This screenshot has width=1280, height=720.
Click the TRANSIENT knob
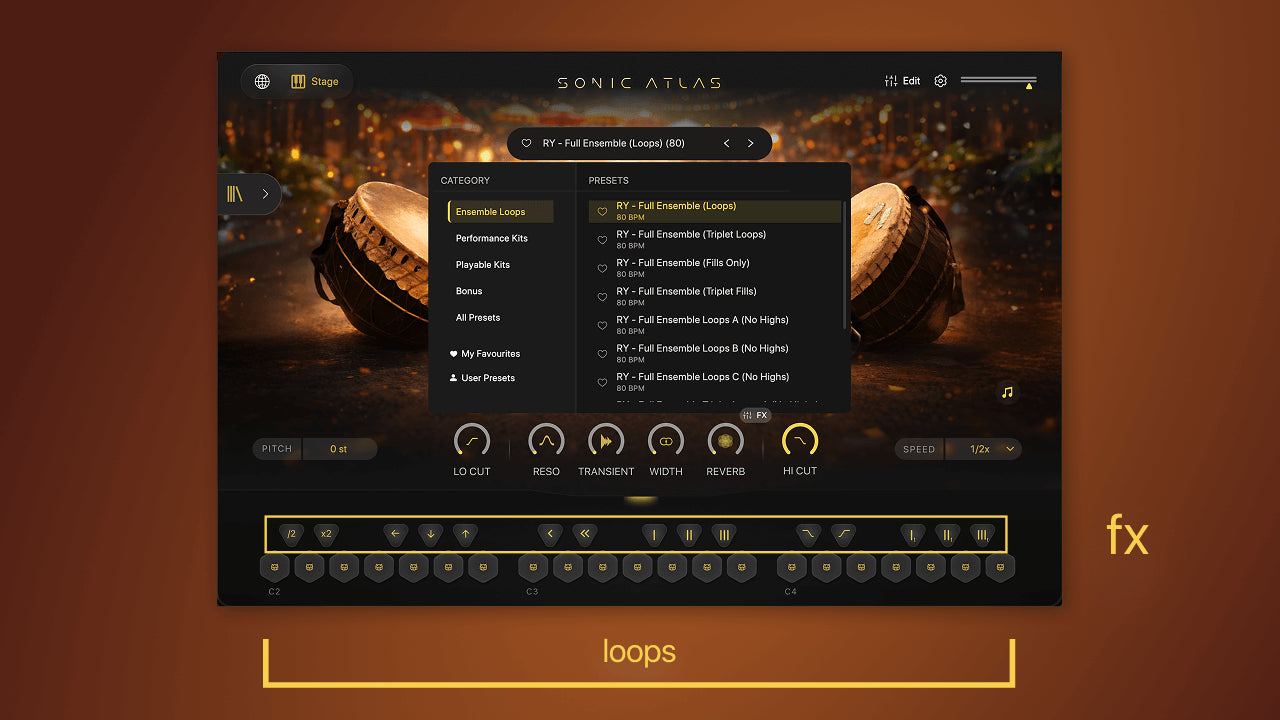click(606, 440)
